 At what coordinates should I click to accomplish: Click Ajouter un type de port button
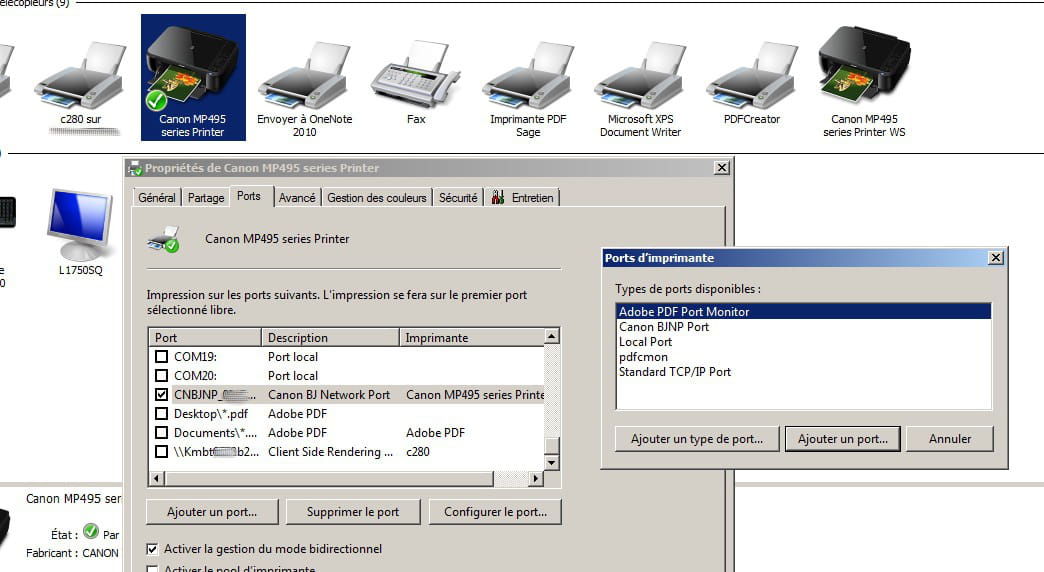click(696, 439)
